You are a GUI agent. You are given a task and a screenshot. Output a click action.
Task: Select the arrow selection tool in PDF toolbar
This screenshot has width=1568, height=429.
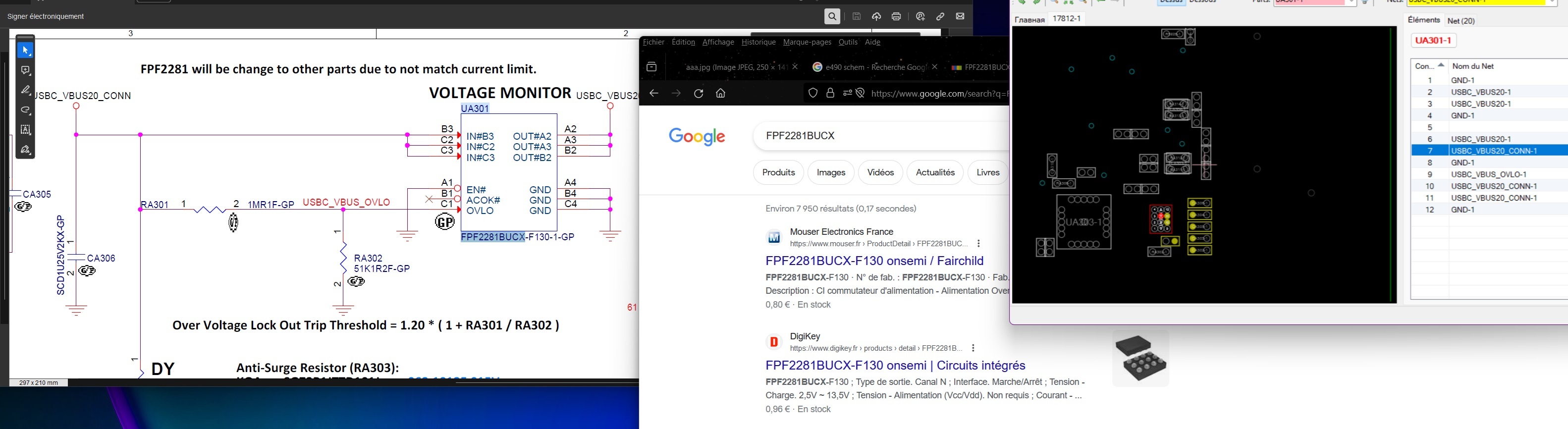[x=25, y=51]
